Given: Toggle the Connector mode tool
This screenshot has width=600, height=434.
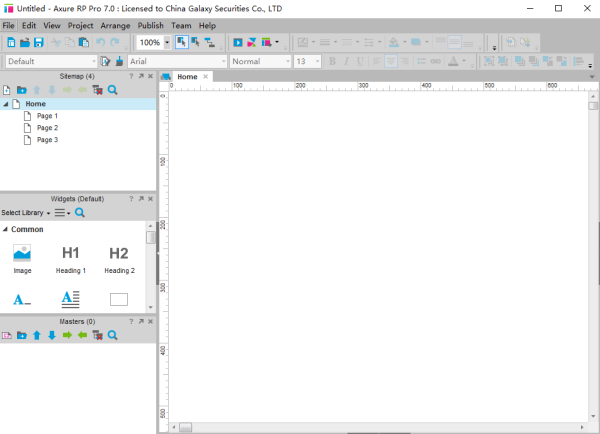Looking at the screenshot, I should tap(210, 42).
